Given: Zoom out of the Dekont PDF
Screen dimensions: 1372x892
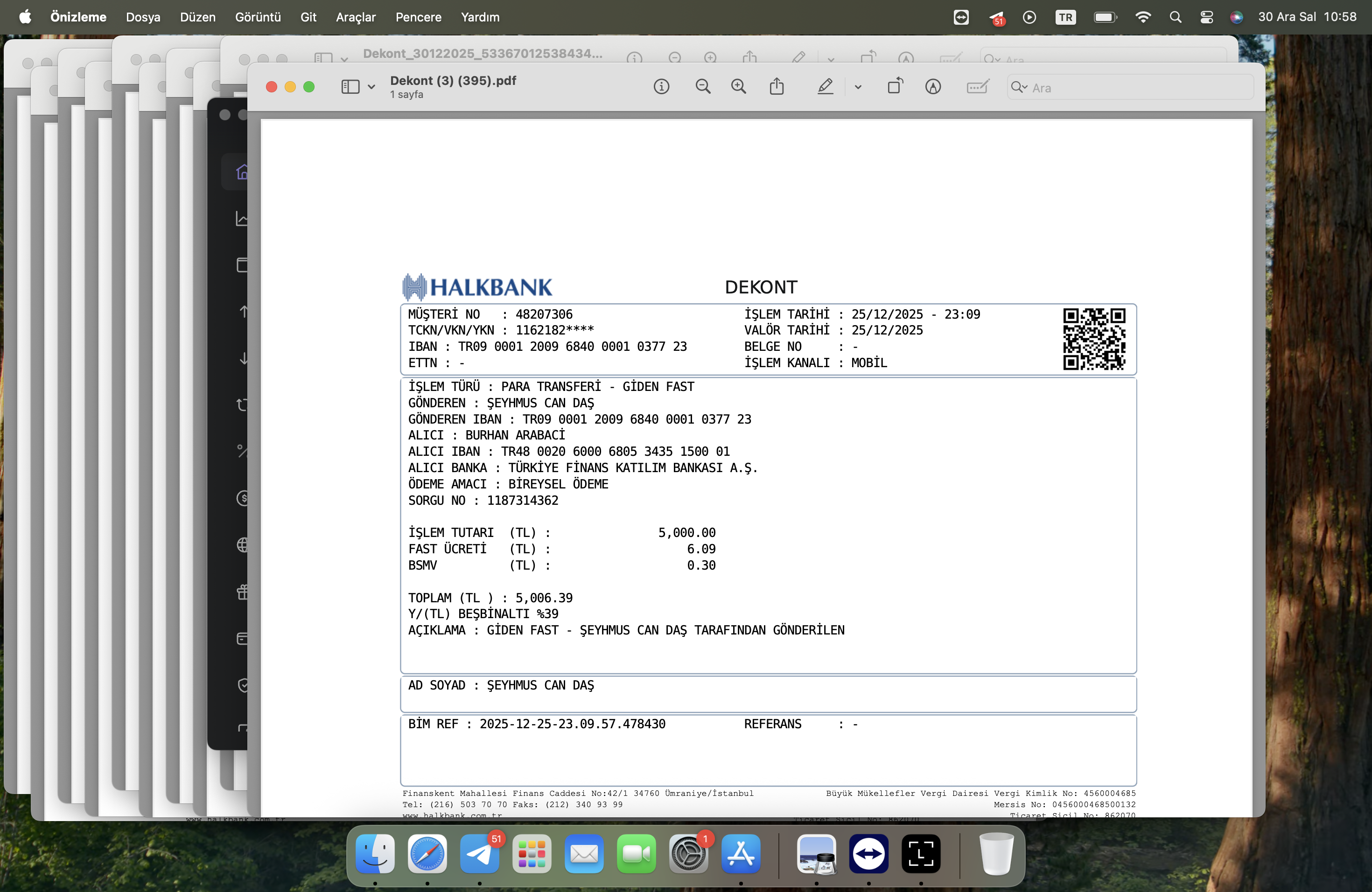Looking at the screenshot, I should tap(703, 87).
